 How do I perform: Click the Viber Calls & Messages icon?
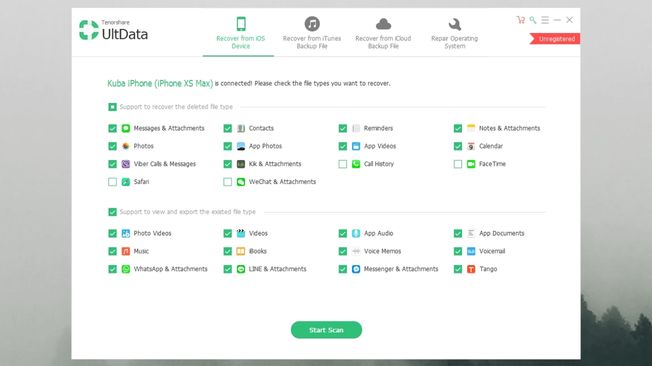pos(126,164)
